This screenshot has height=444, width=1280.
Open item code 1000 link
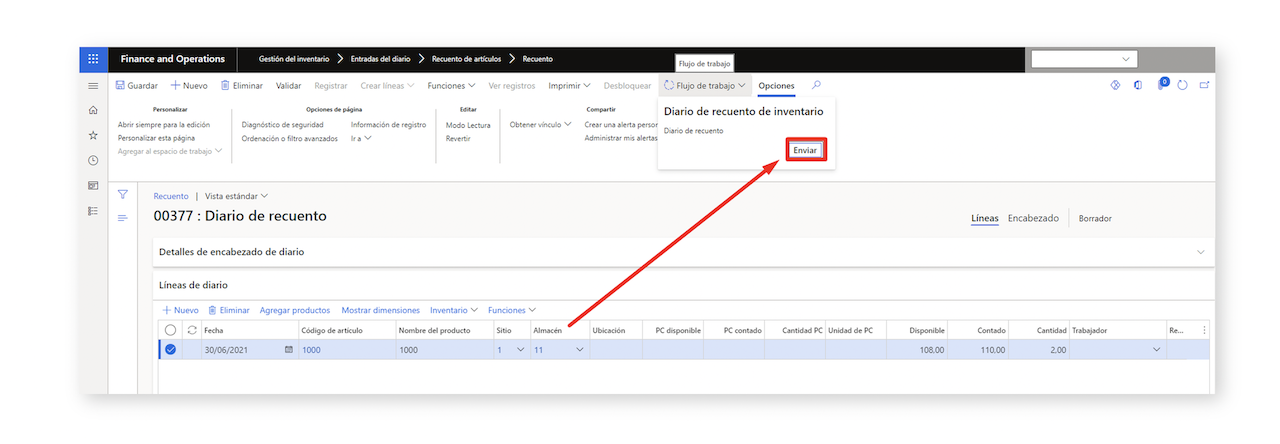tap(311, 349)
